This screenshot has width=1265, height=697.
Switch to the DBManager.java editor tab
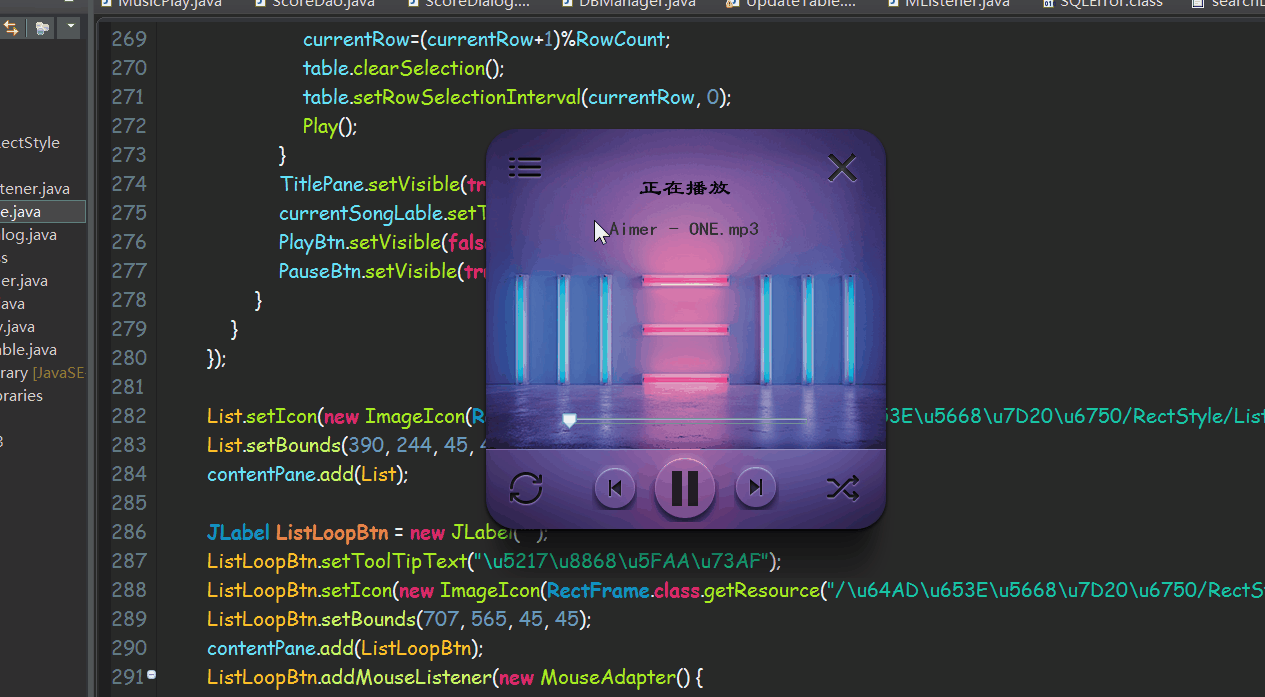point(637,4)
